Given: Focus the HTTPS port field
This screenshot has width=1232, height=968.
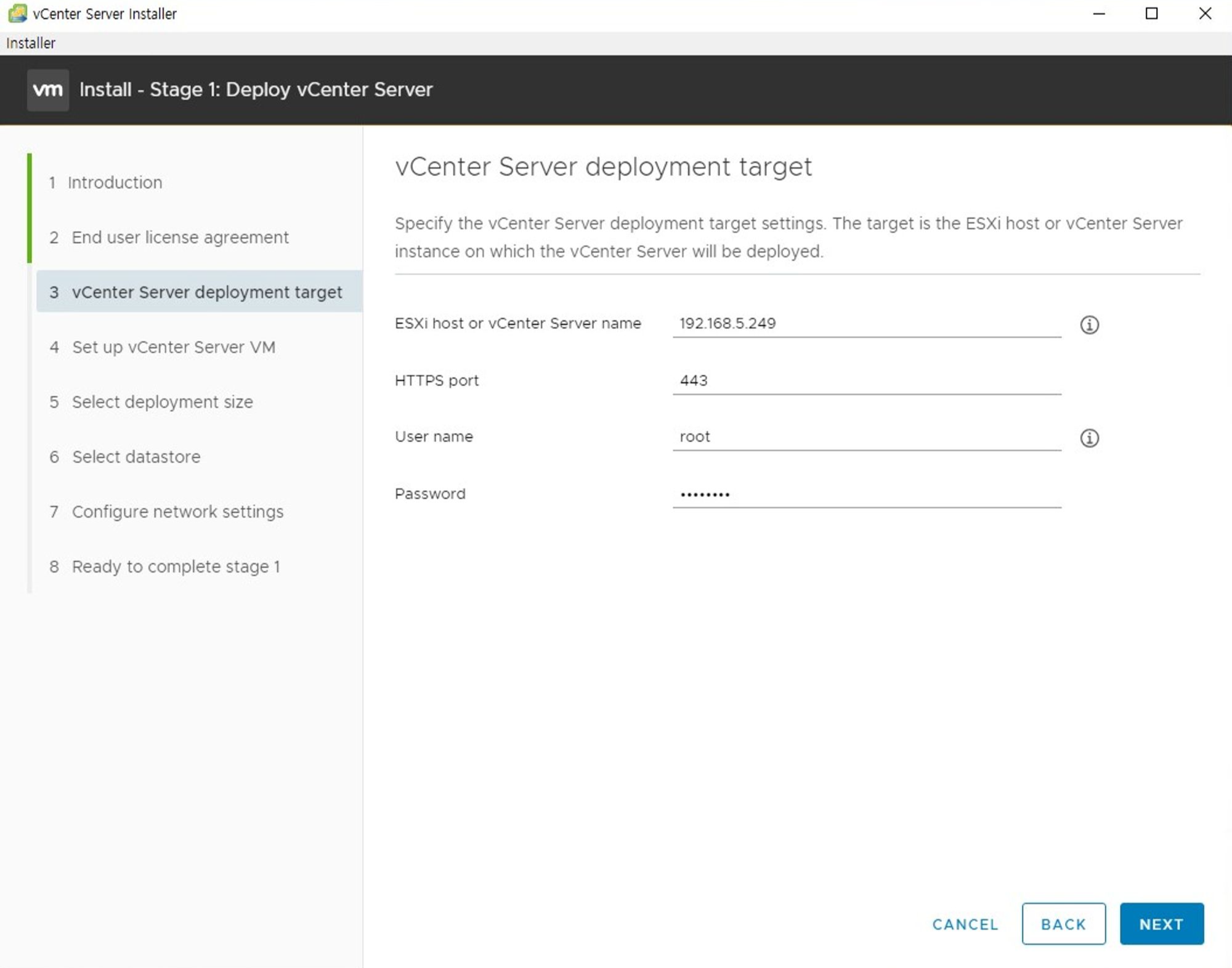Looking at the screenshot, I should coord(866,380).
